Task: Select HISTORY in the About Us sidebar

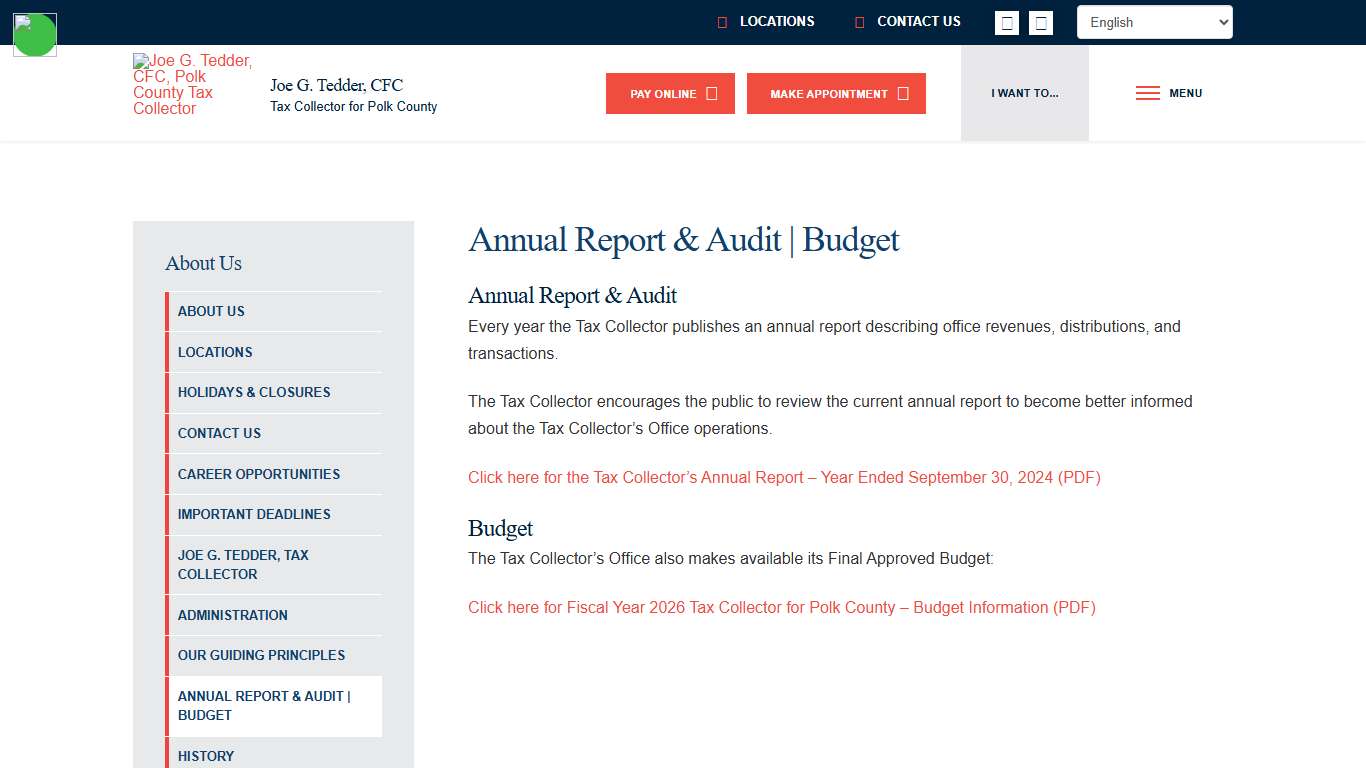Action: click(205, 756)
